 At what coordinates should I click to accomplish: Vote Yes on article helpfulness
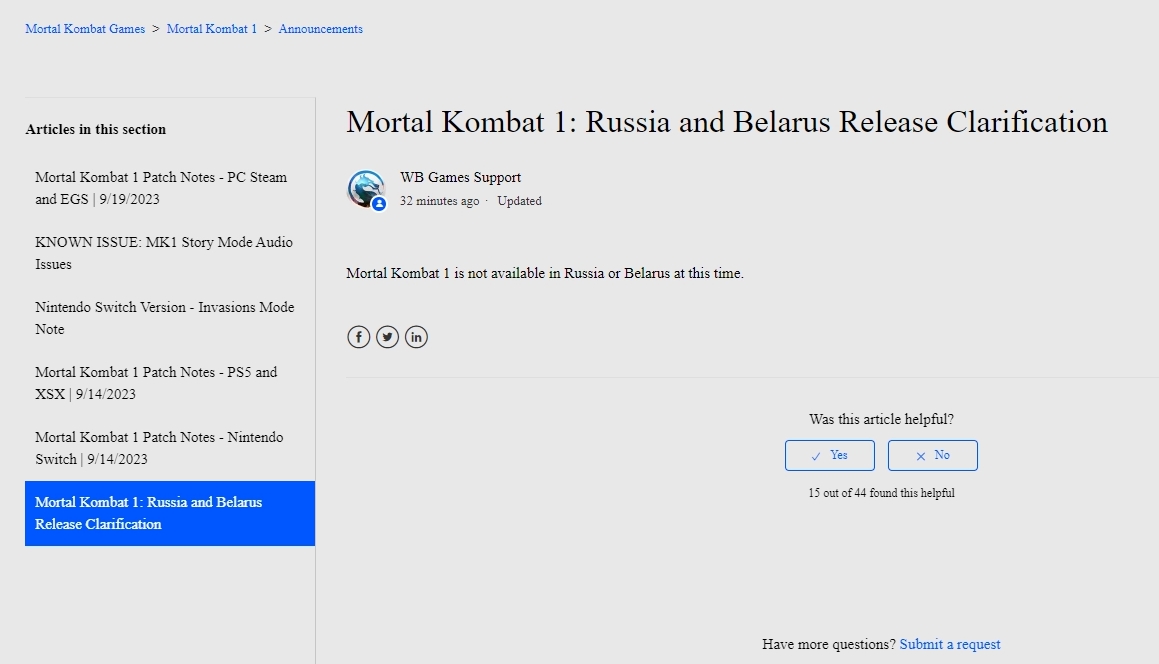coord(829,455)
